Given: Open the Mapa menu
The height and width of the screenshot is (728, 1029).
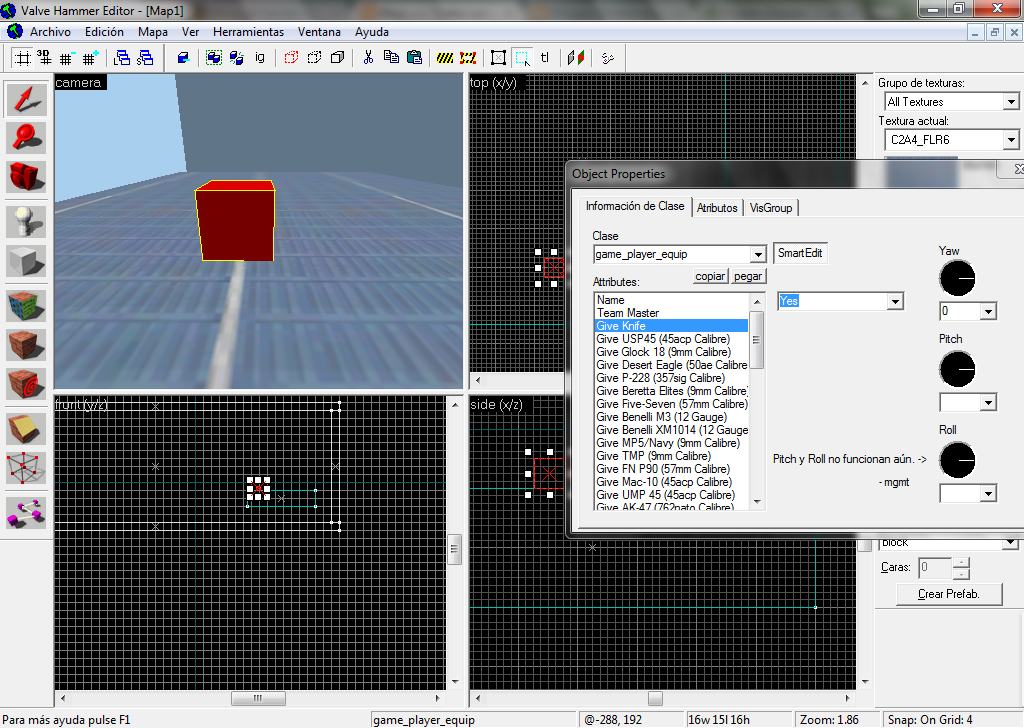Looking at the screenshot, I should tap(152, 32).
